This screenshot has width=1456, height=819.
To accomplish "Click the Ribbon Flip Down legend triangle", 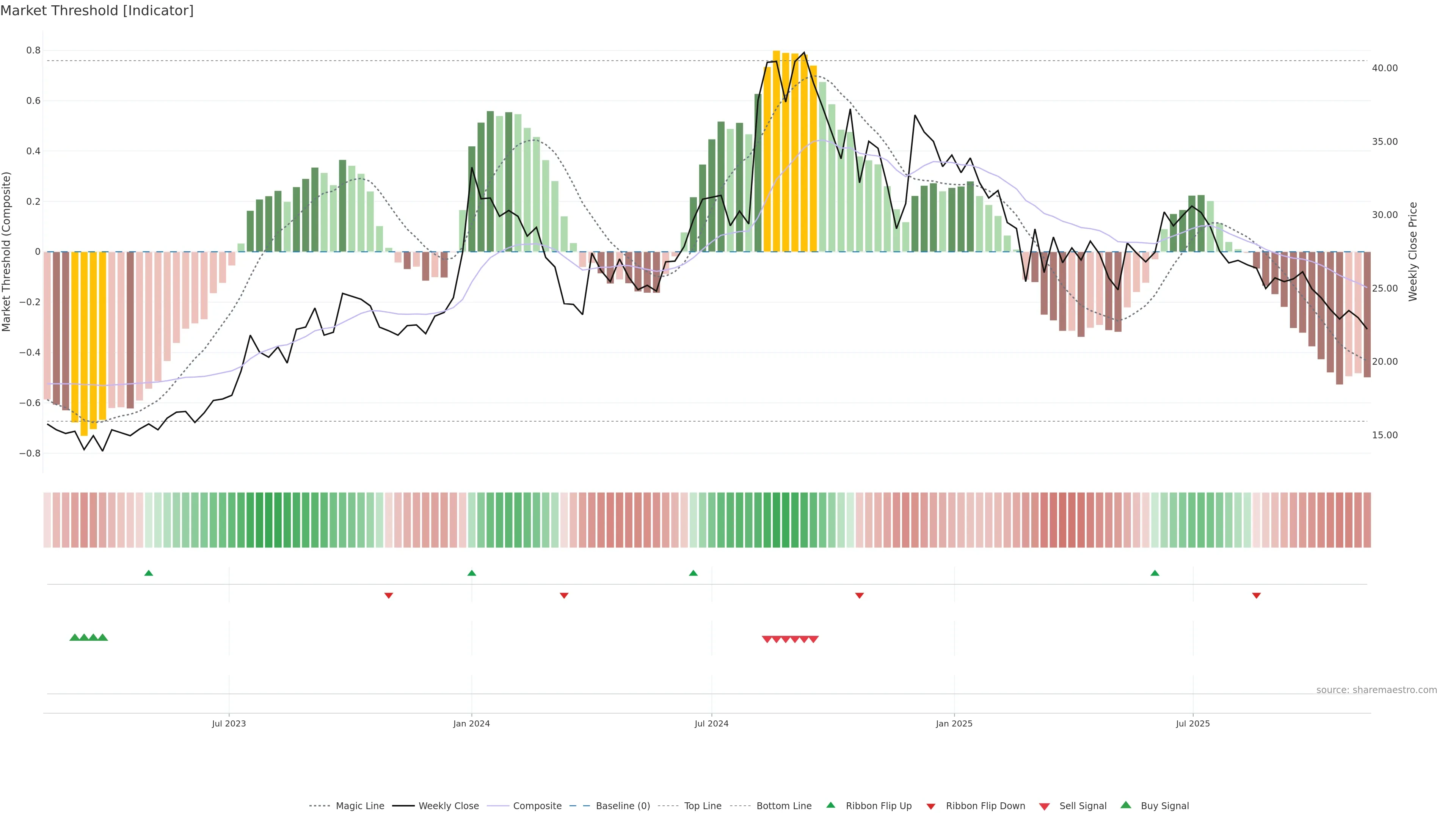I will pyautogui.click(x=931, y=806).
